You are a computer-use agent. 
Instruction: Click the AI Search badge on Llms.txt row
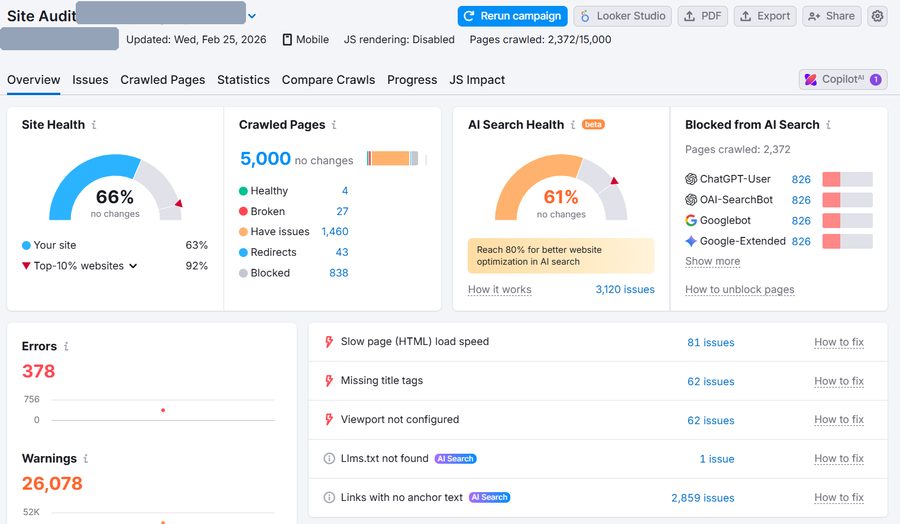455,459
